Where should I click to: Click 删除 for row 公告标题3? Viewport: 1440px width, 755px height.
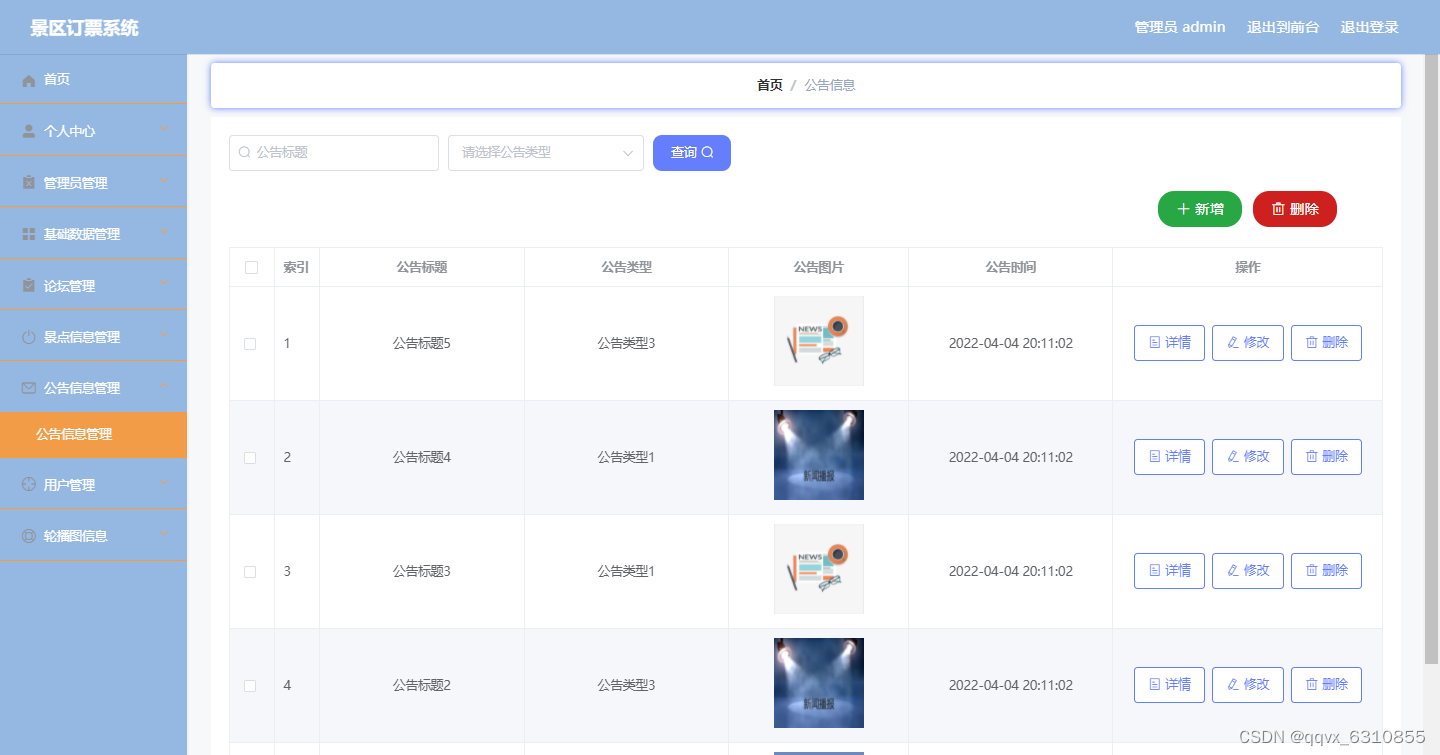click(1326, 571)
